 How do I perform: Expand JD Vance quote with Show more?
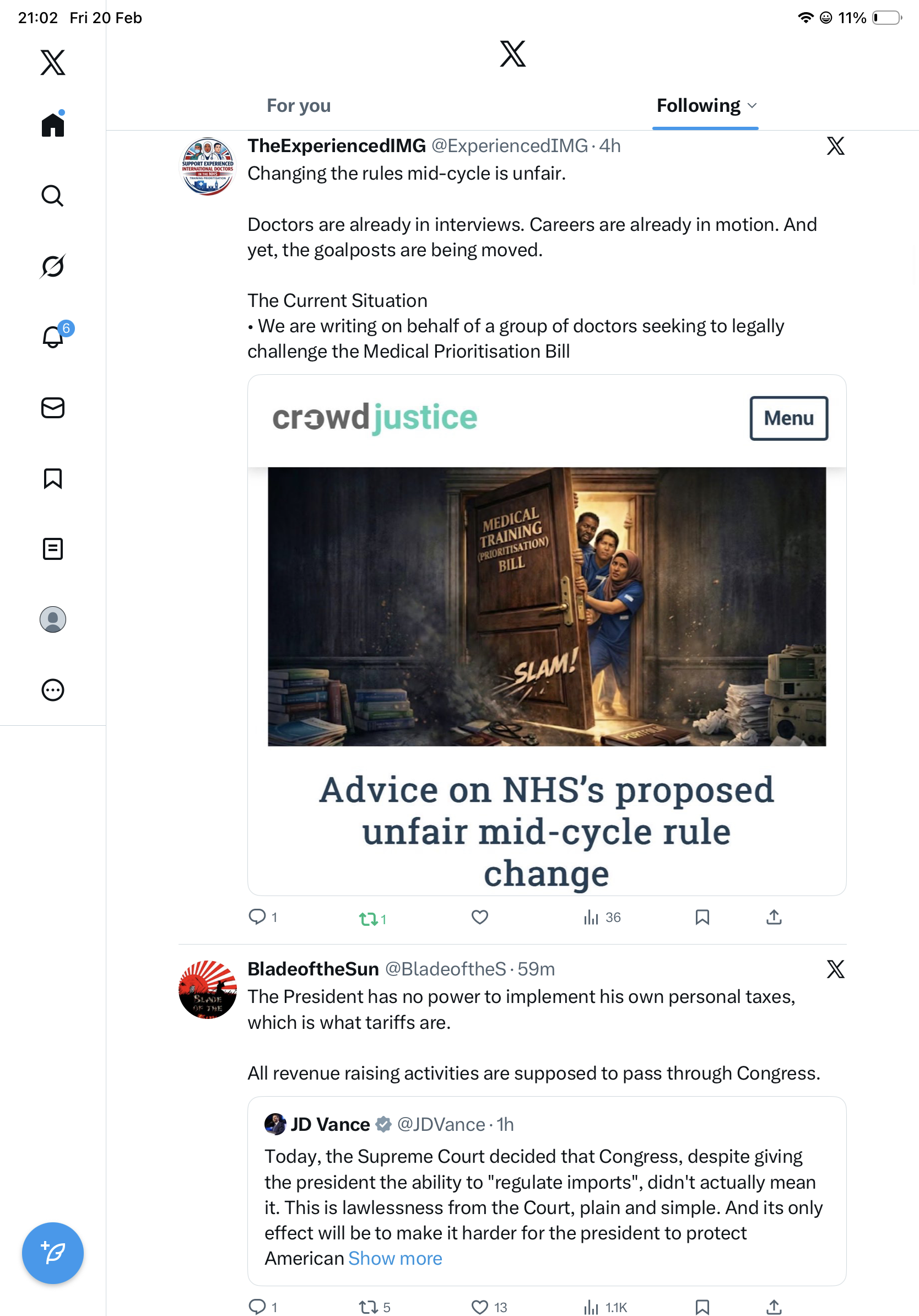click(394, 1258)
